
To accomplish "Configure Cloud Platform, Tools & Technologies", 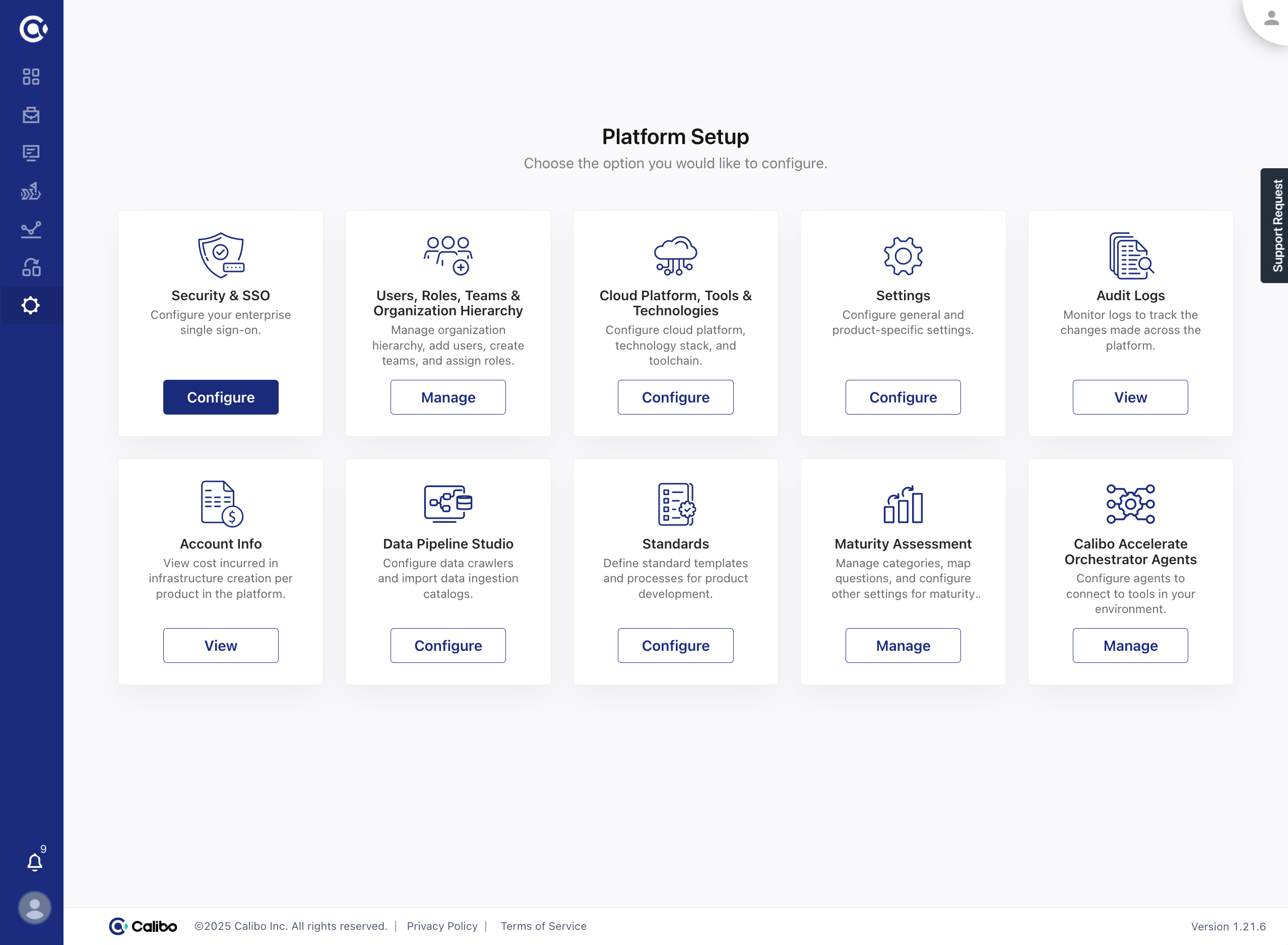I will pyautogui.click(x=675, y=397).
